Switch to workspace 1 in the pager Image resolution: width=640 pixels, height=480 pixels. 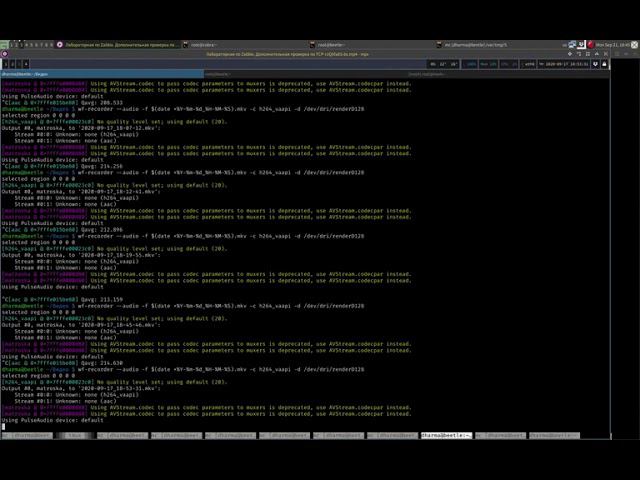pyautogui.click(x=12, y=45)
